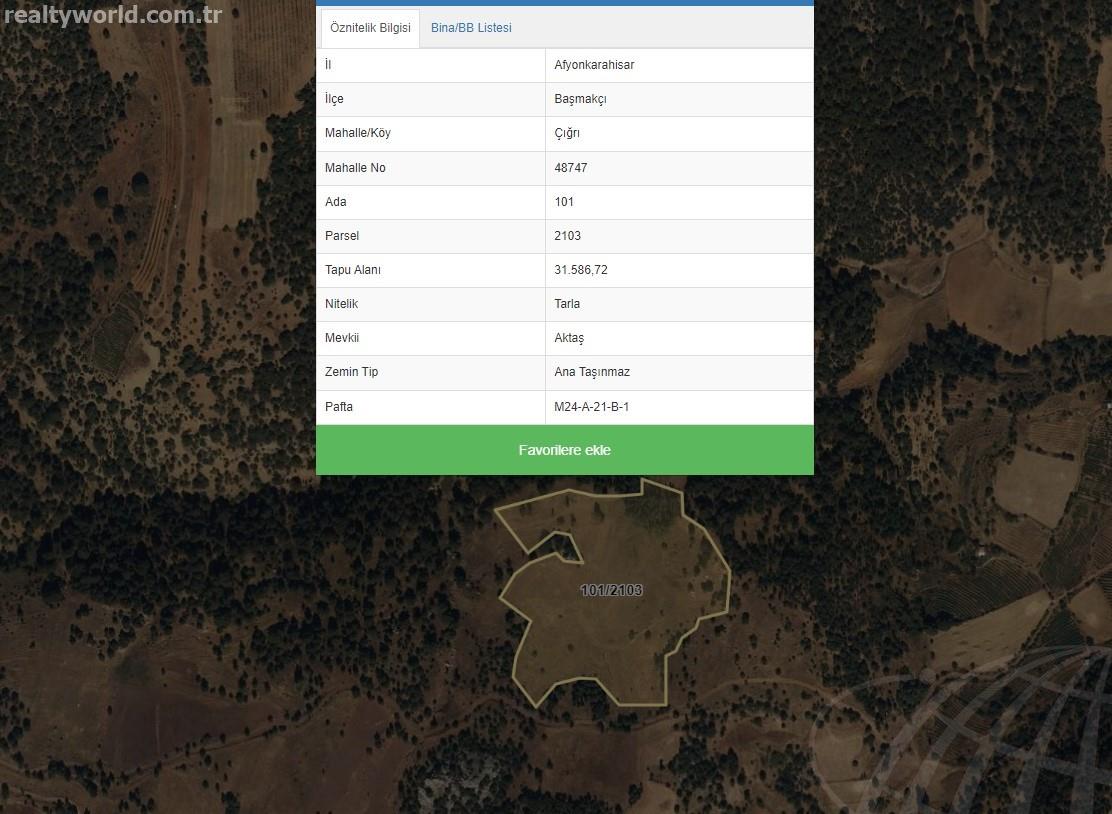Image resolution: width=1112 pixels, height=814 pixels.
Task: Click the İl row label
Action: [x=328, y=65]
